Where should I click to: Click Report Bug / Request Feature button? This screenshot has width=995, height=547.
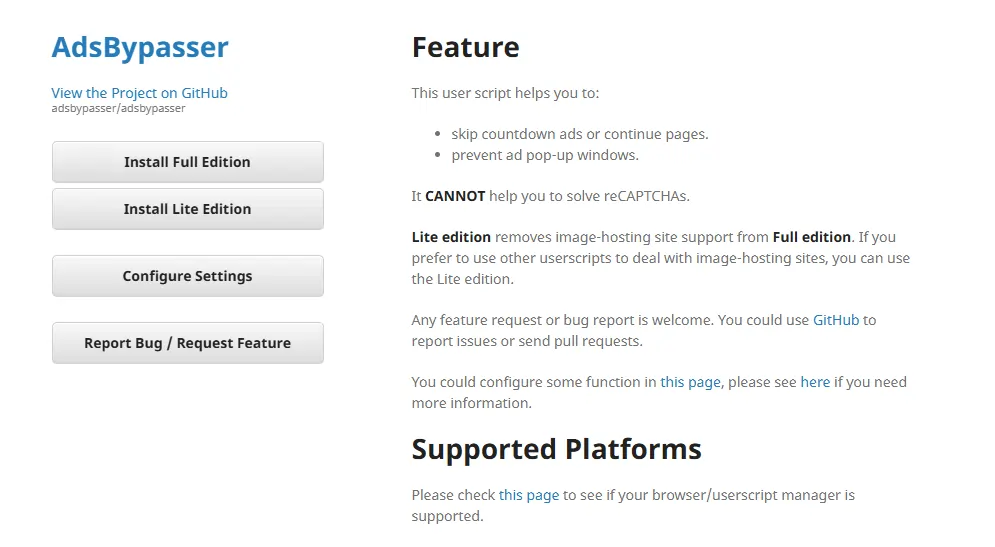[187, 343]
